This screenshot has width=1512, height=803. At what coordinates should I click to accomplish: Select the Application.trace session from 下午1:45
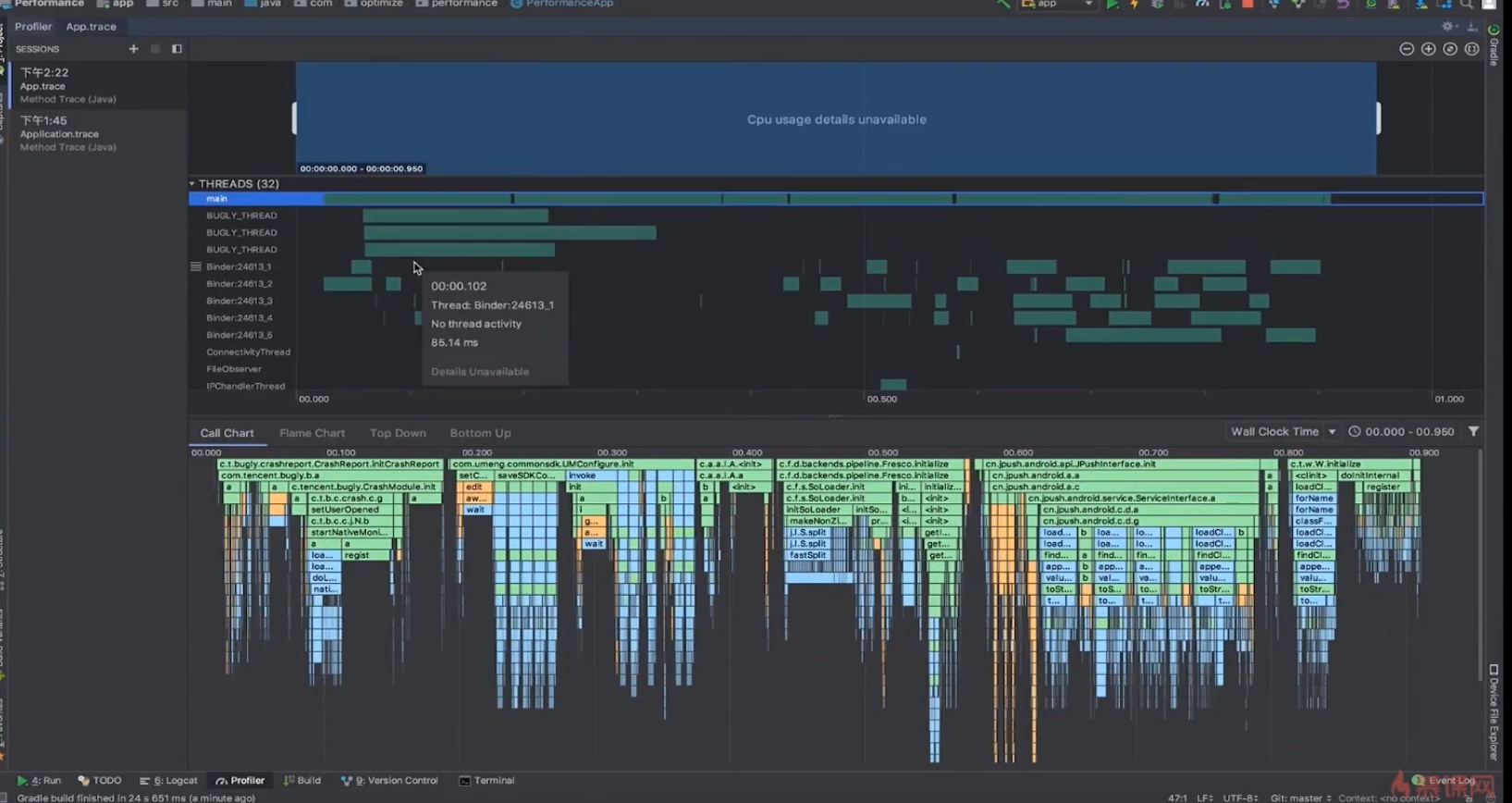pyautogui.click(x=98, y=133)
